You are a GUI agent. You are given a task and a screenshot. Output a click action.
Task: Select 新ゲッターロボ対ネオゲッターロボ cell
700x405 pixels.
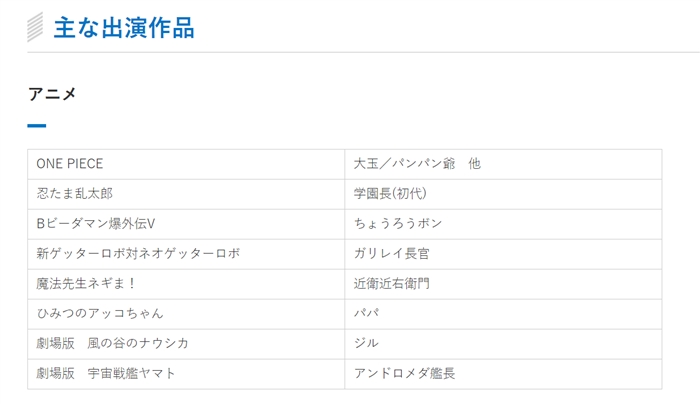[x=138, y=253]
